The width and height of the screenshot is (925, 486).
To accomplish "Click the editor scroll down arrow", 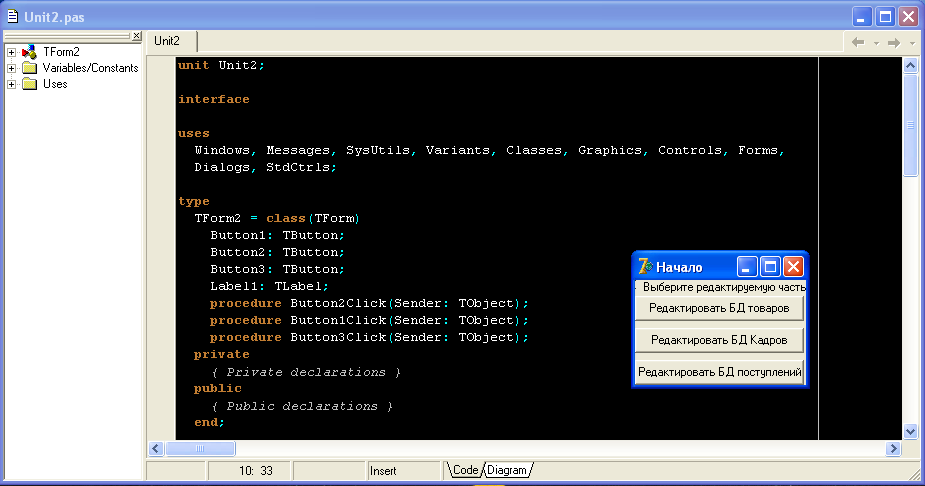I will (x=910, y=432).
